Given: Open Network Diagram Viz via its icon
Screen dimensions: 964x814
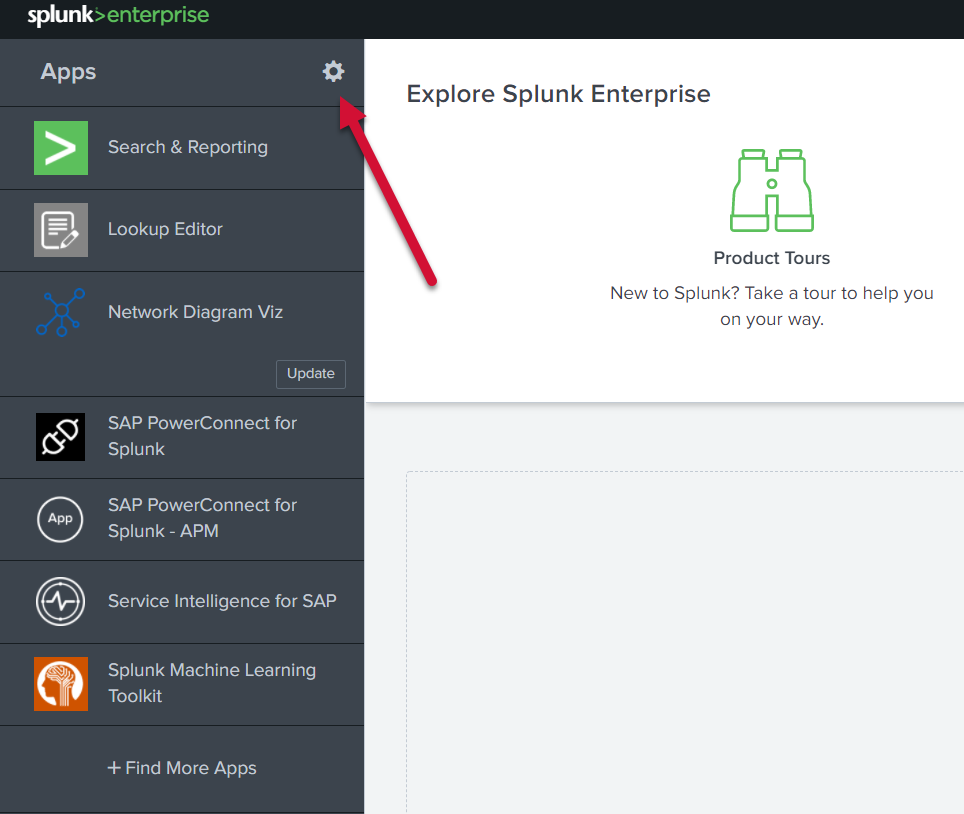Looking at the screenshot, I should (x=60, y=312).
